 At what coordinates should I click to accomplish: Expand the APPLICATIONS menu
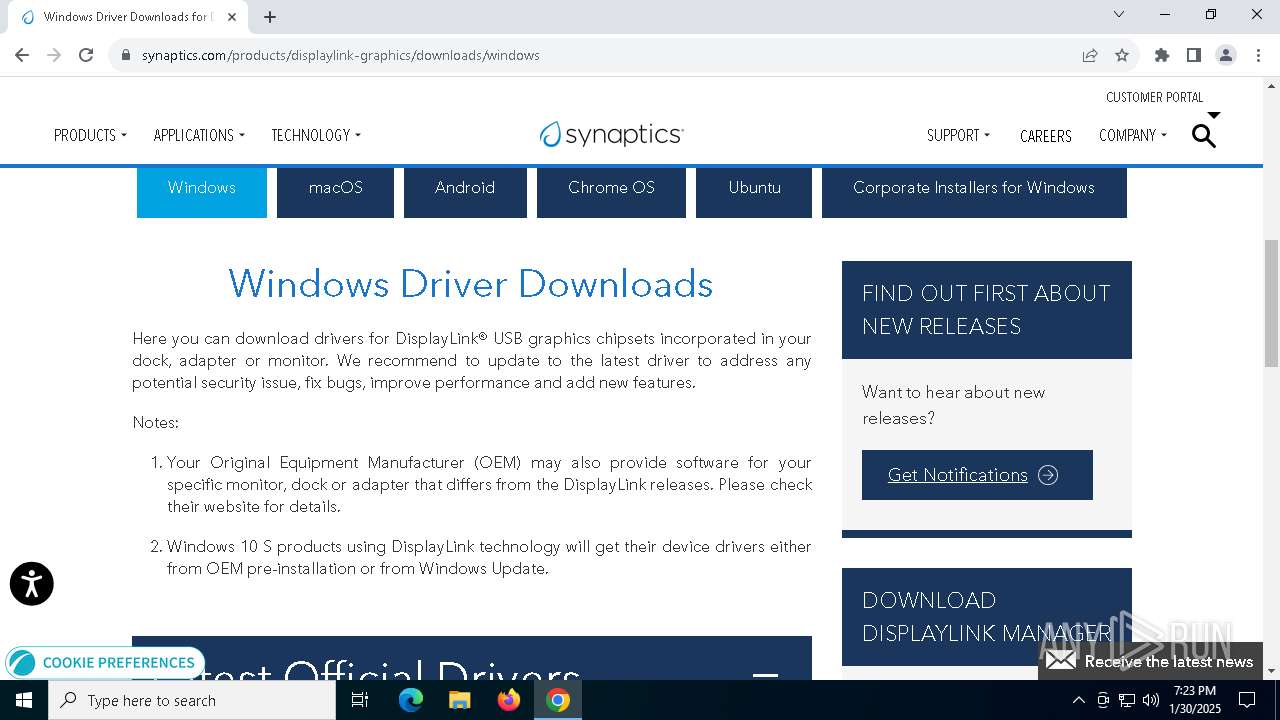[199, 135]
